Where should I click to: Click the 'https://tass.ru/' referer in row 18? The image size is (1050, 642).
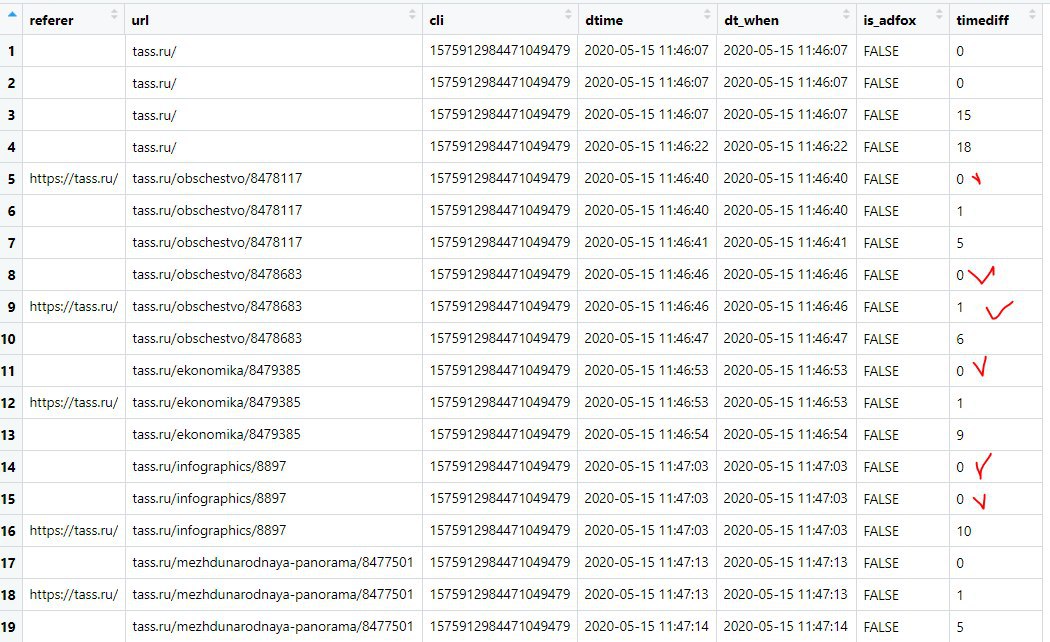[x=74, y=595]
